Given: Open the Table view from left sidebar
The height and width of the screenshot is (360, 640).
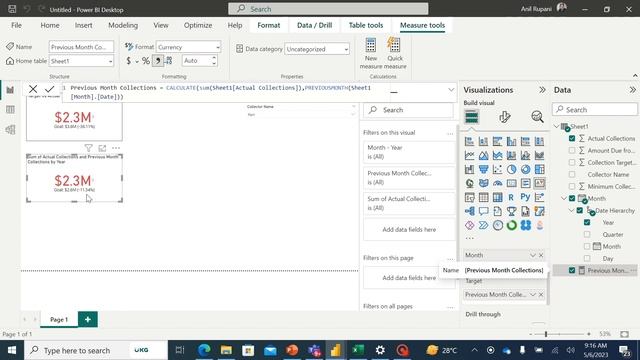Looking at the screenshot, I should pyautogui.click(x=10, y=110).
